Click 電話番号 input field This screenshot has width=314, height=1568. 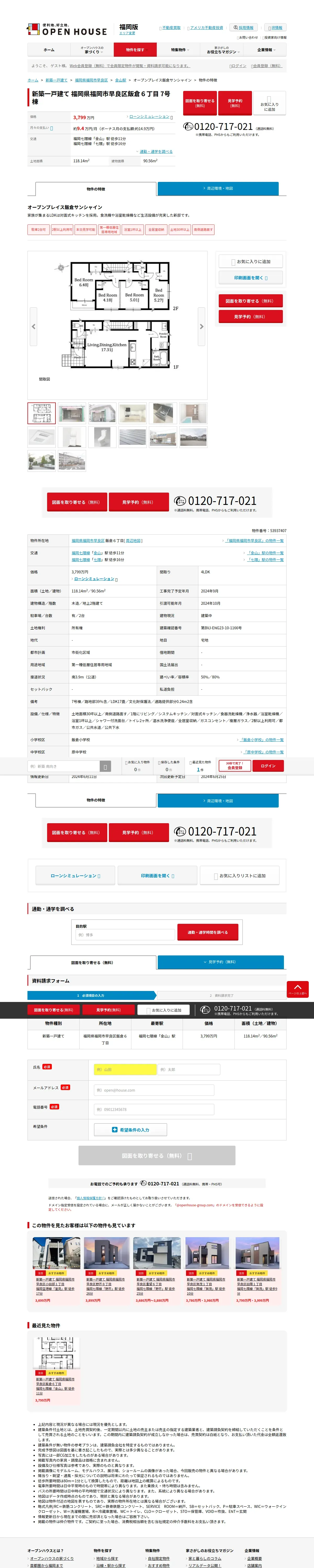(x=154, y=1110)
